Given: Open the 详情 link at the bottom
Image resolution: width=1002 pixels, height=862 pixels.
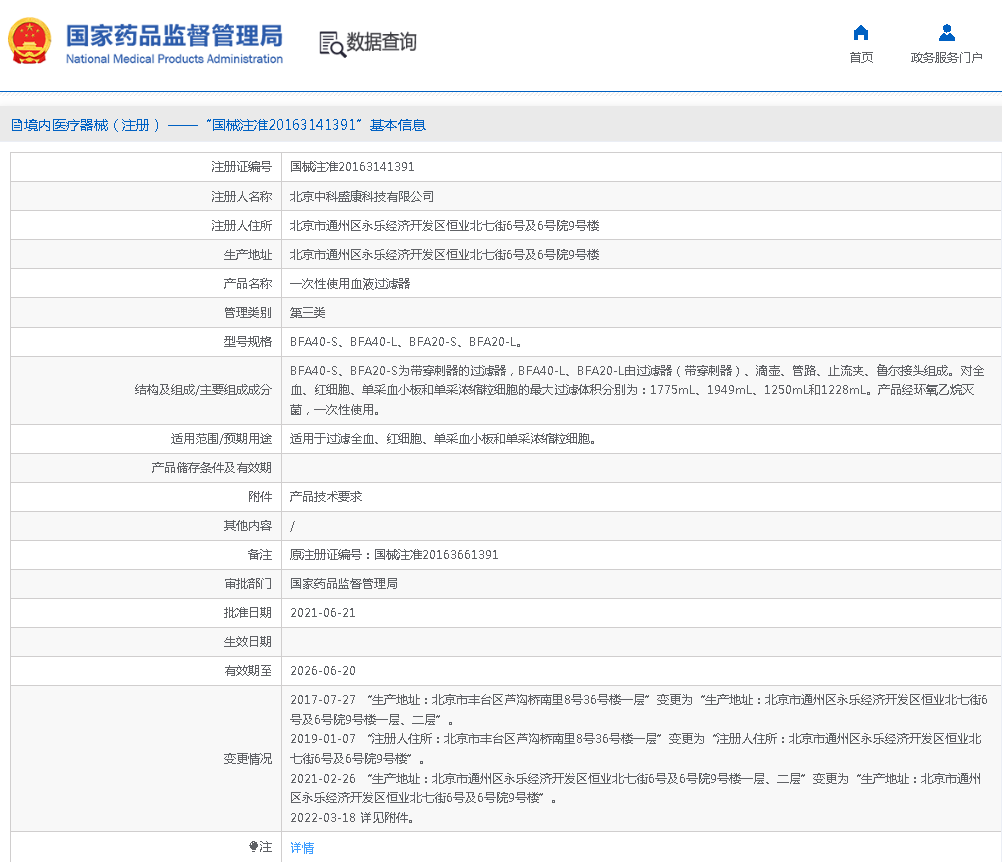Looking at the screenshot, I should pyautogui.click(x=301, y=847).
